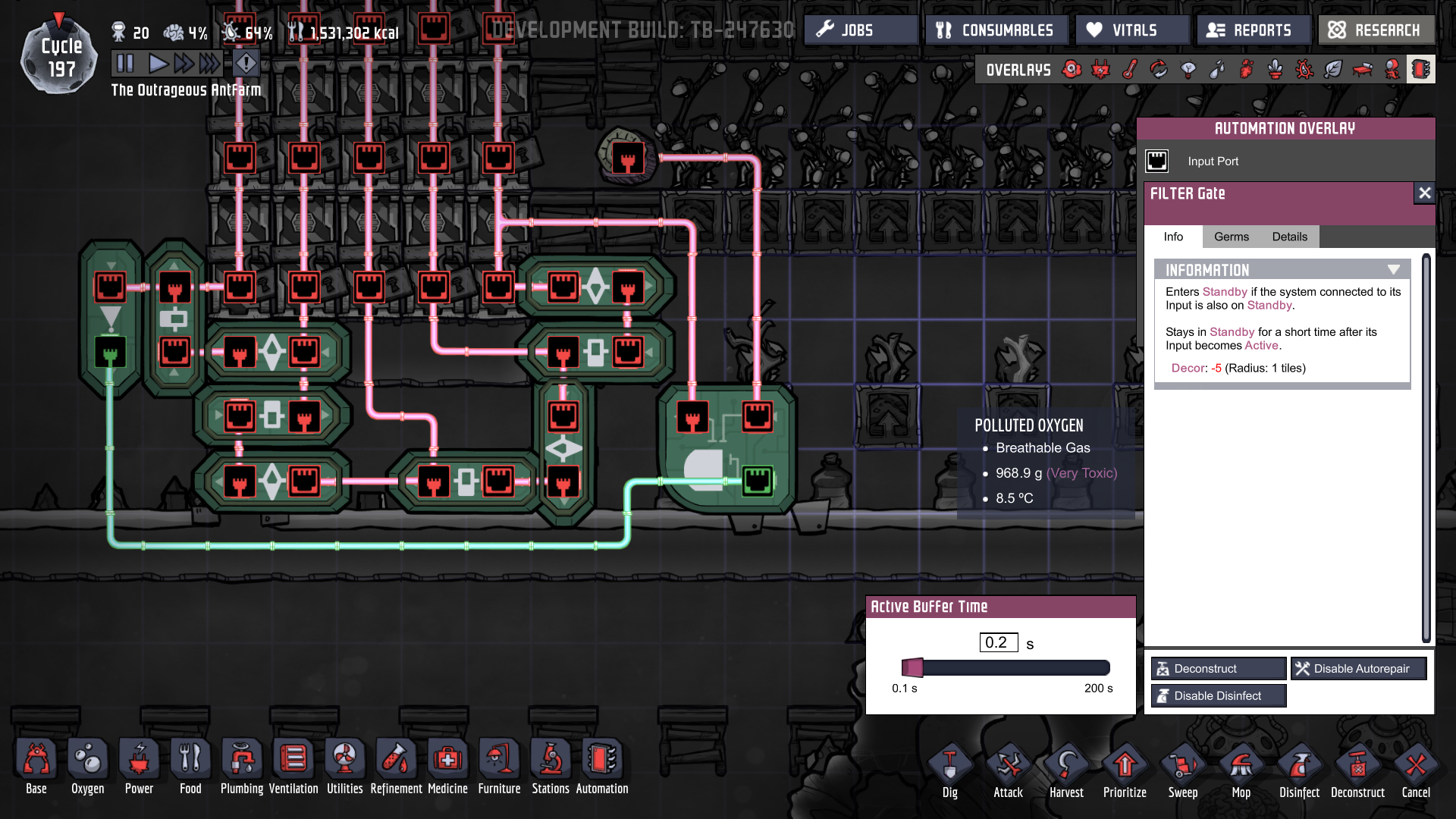This screenshot has width=1456, height=819.
Task: Collapse the Information section
Action: (x=1393, y=270)
